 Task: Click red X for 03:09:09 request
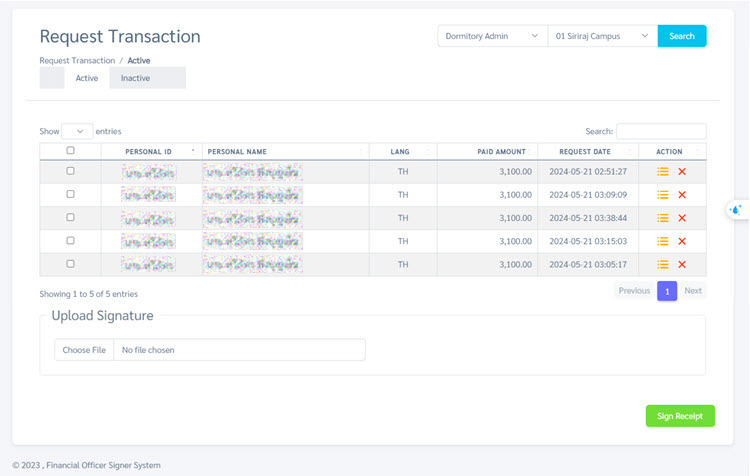coord(682,195)
